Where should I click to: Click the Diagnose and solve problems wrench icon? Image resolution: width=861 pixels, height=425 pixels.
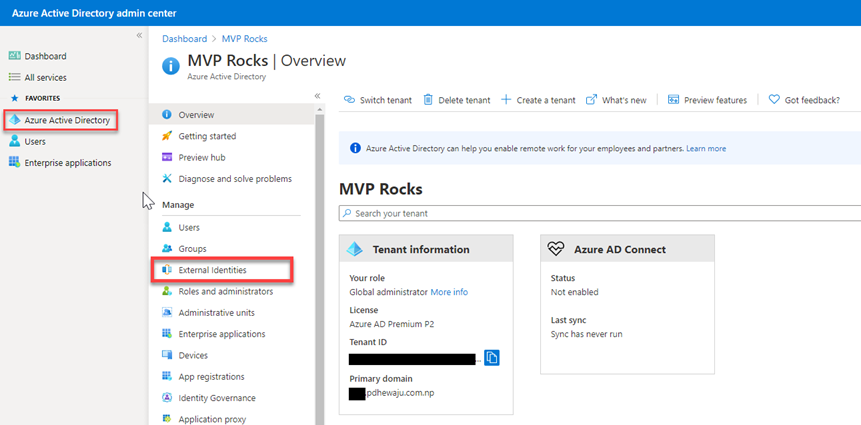click(167, 178)
